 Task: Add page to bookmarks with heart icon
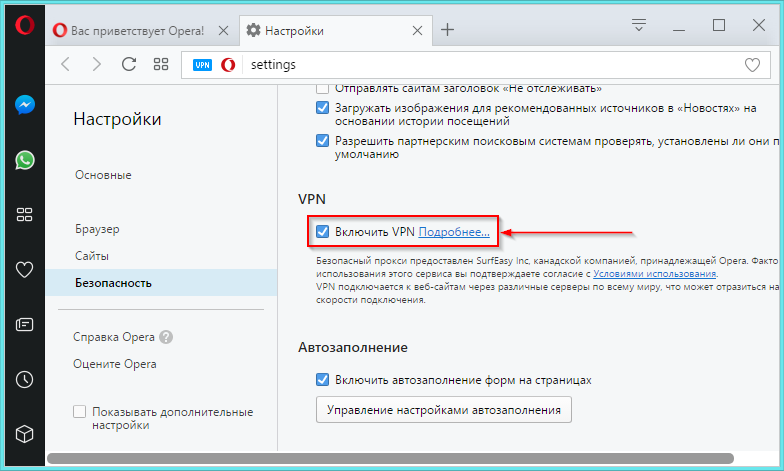752,64
